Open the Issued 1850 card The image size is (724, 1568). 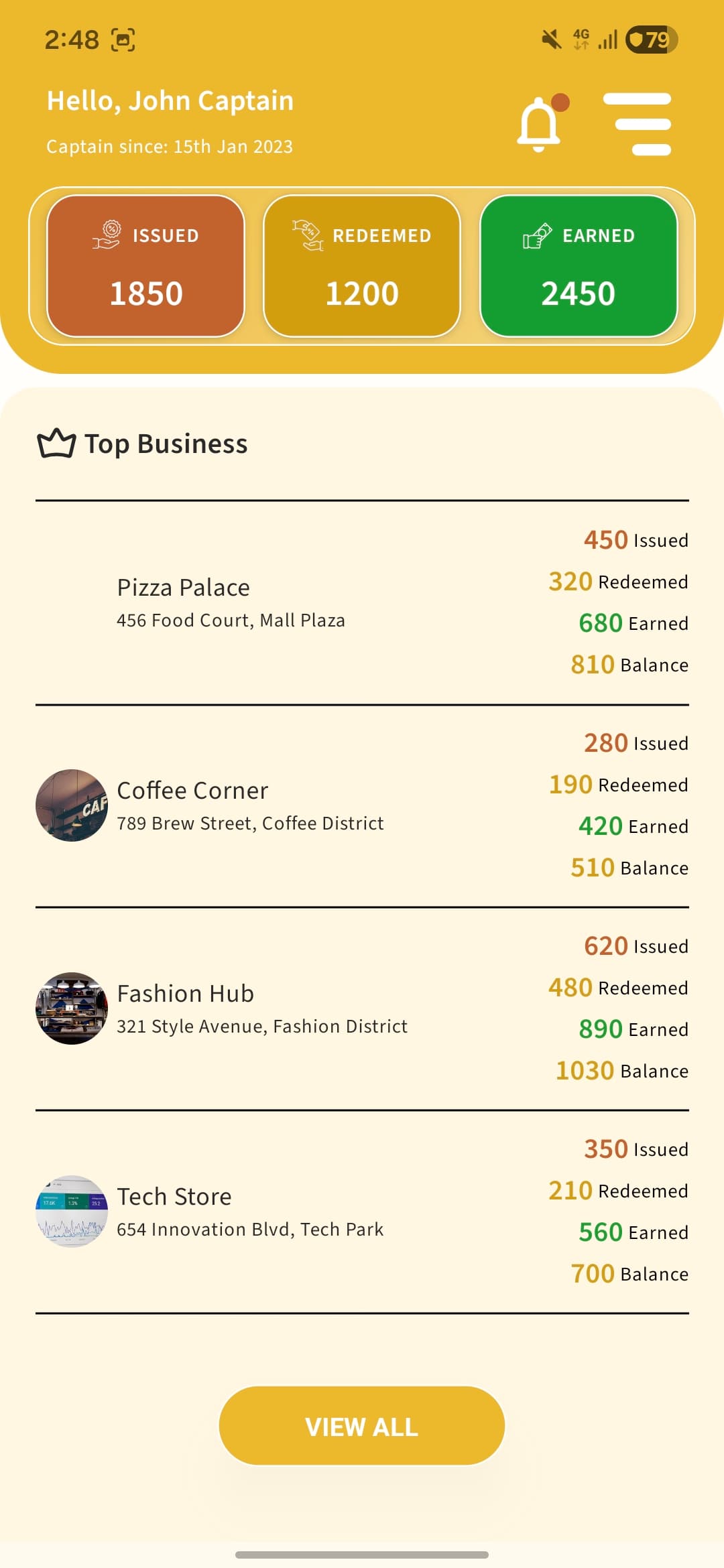[145, 266]
